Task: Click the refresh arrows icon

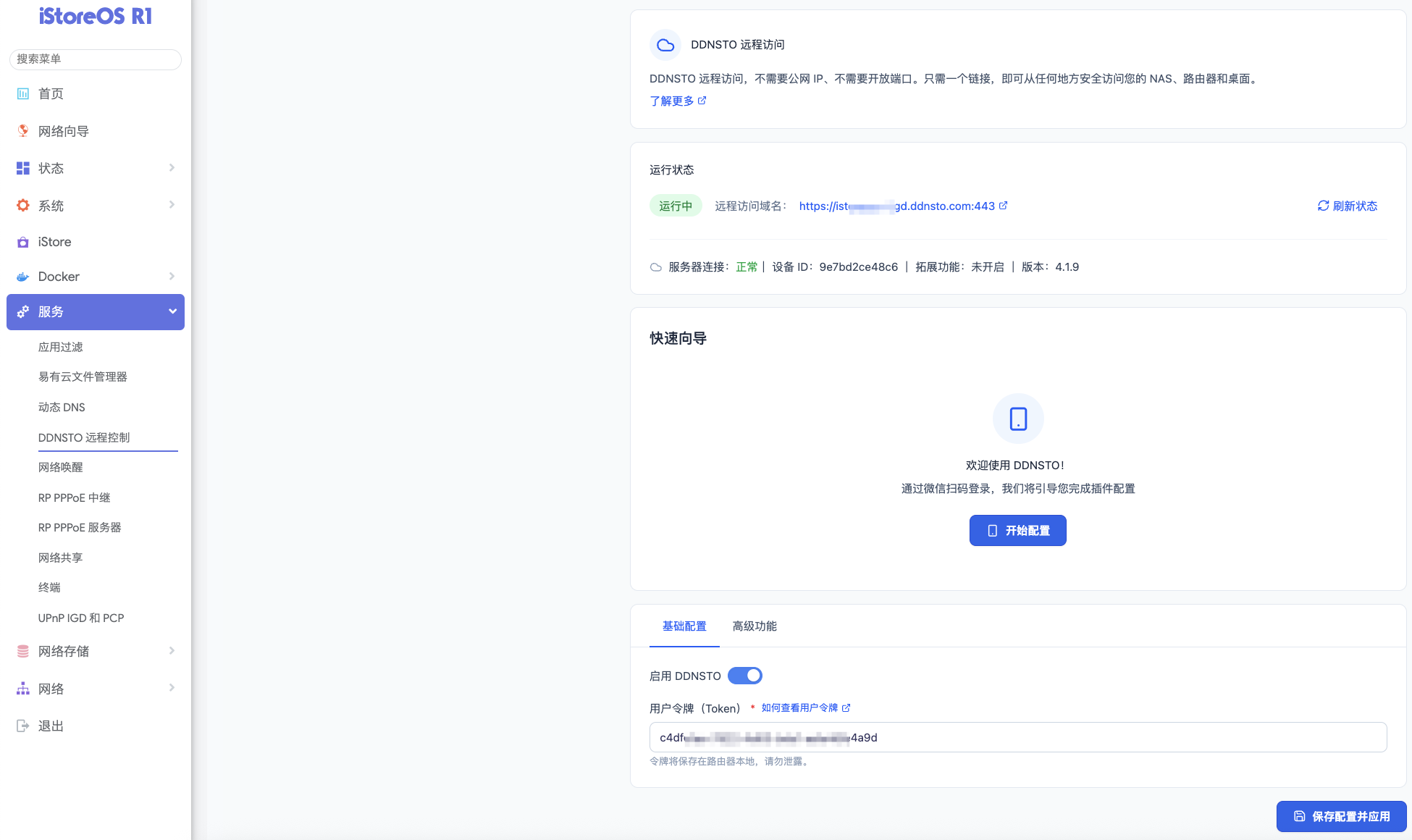Action: (x=1323, y=206)
